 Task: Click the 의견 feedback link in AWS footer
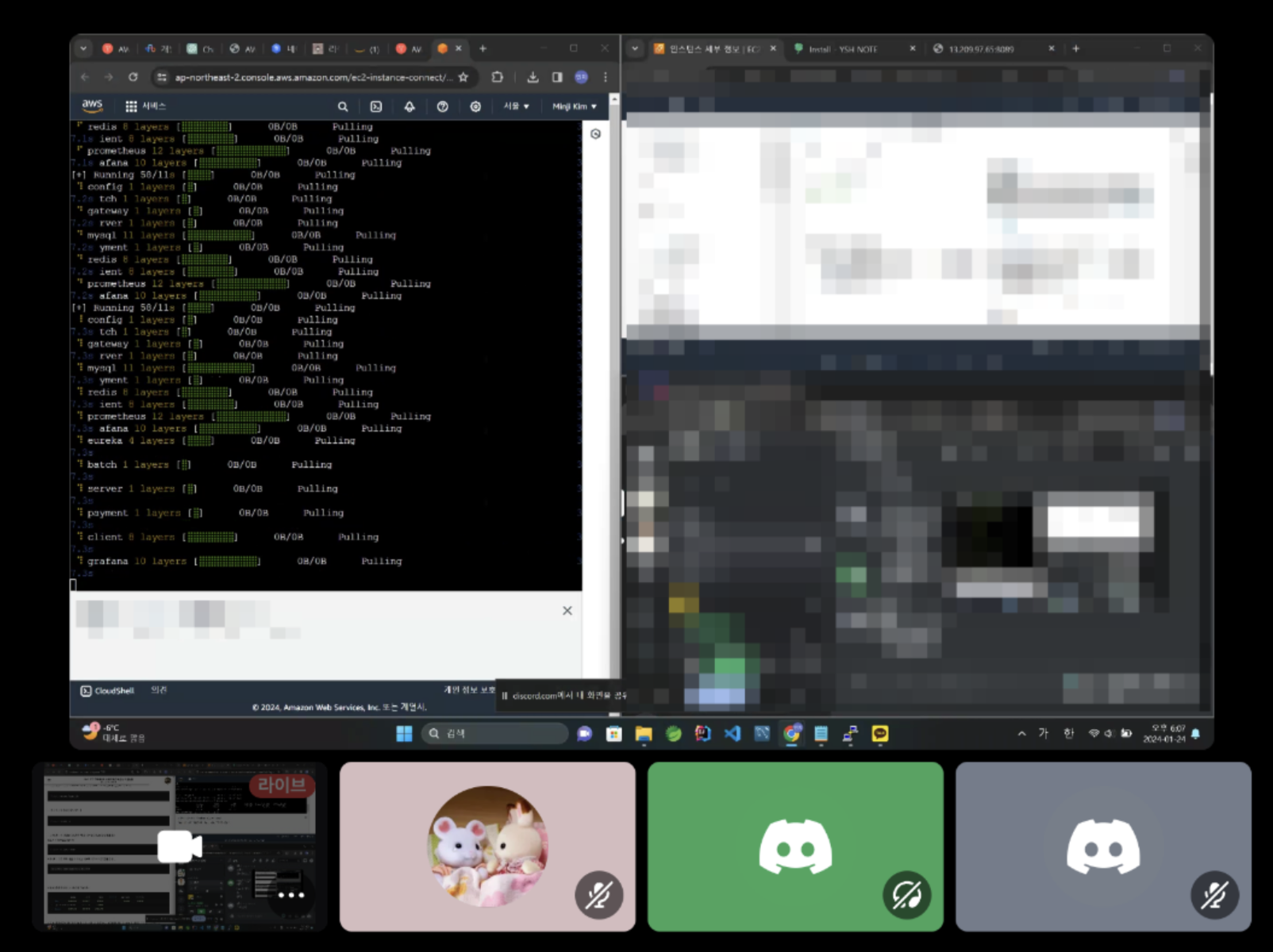(160, 690)
